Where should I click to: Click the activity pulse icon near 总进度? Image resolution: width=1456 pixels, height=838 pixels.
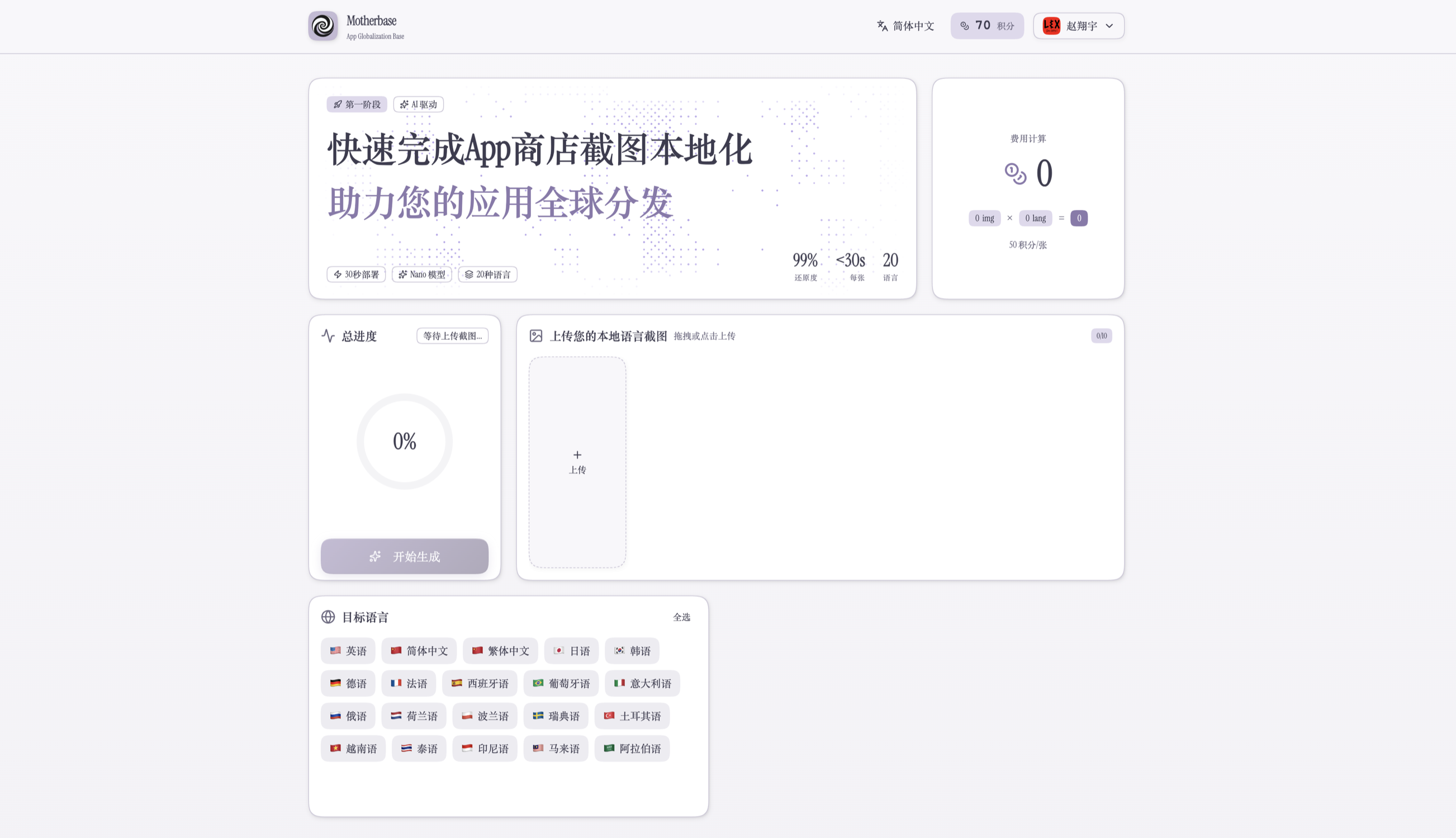pyautogui.click(x=328, y=336)
